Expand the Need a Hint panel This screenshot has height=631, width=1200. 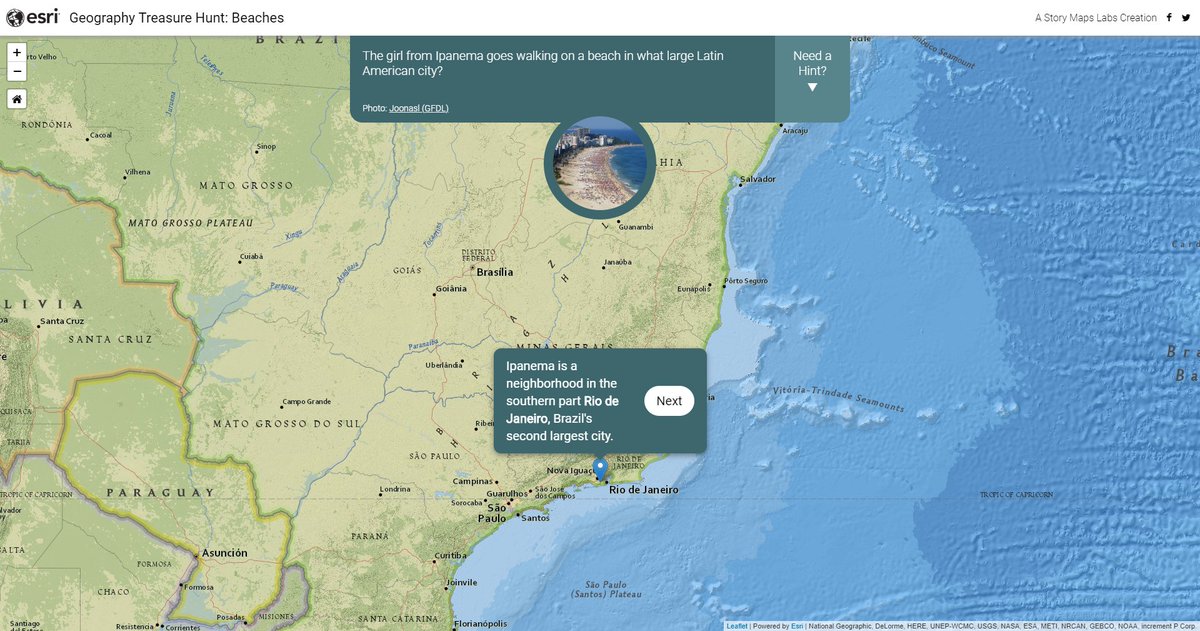812,72
